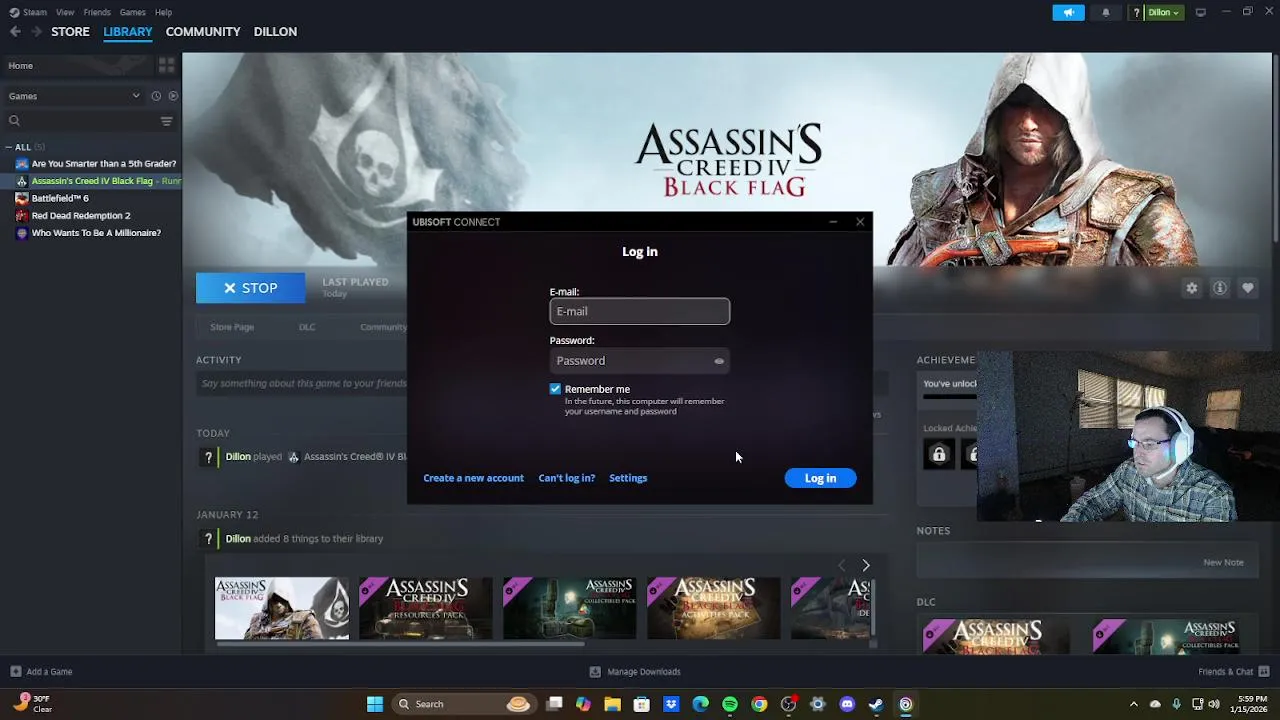This screenshot has width=1280, height=720.
Task: Select Battlefield 6 in library list
Action: click(x=60, y=198)
